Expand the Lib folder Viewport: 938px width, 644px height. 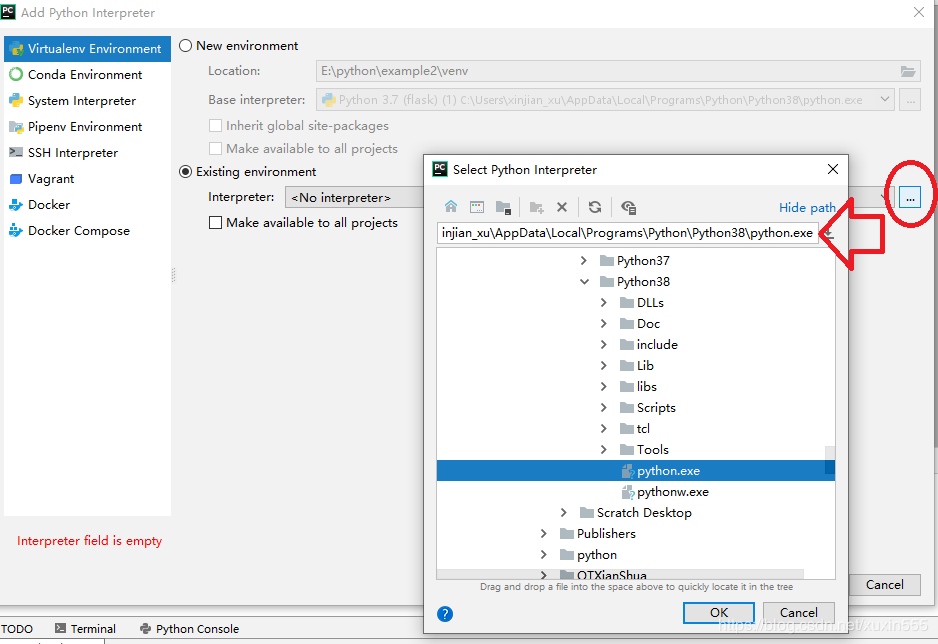[x=604, y=365]
